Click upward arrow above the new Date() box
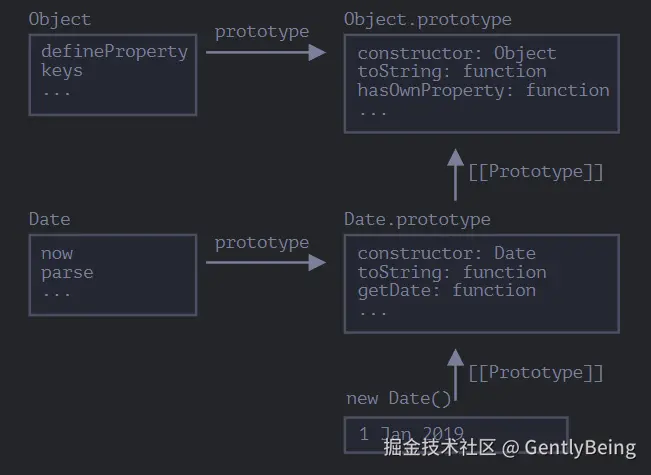The height and width of the screenshot is (475, 651). click(456, 373)
